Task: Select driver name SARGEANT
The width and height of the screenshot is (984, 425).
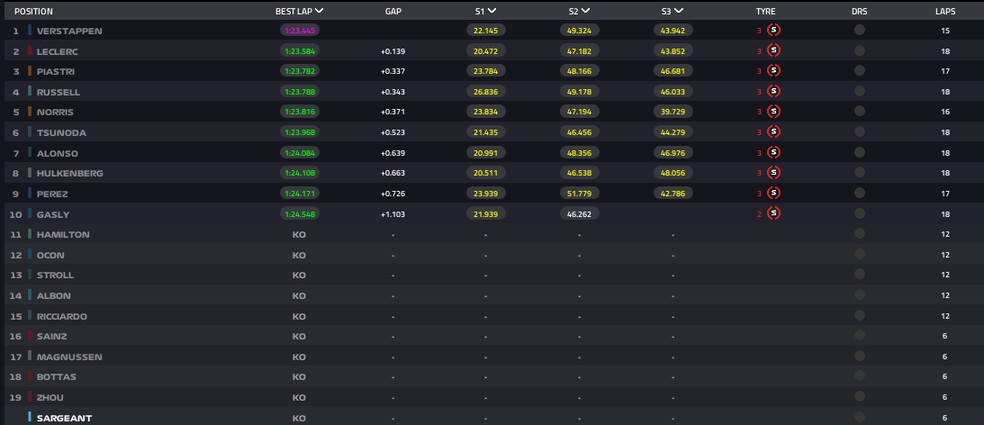Action: (64, 418)
